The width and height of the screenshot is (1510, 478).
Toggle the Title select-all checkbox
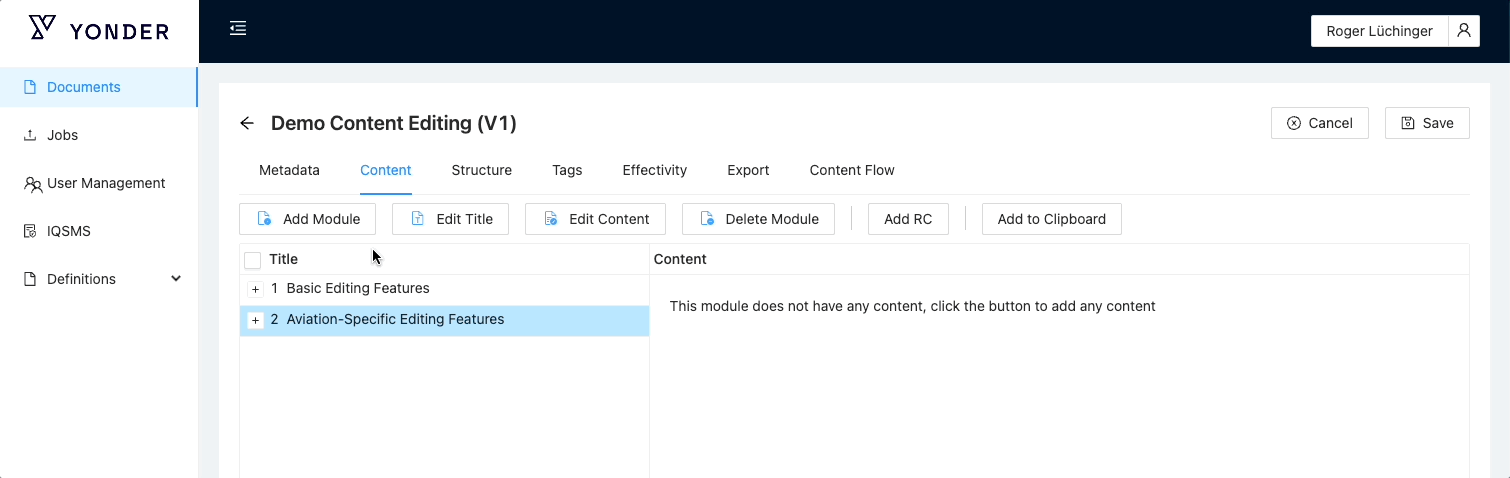pos(253,260)
